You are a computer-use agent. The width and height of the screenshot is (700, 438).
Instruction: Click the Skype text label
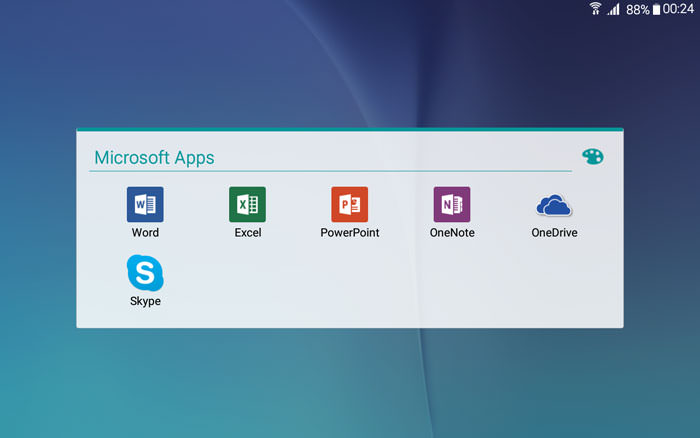point(145,301)
